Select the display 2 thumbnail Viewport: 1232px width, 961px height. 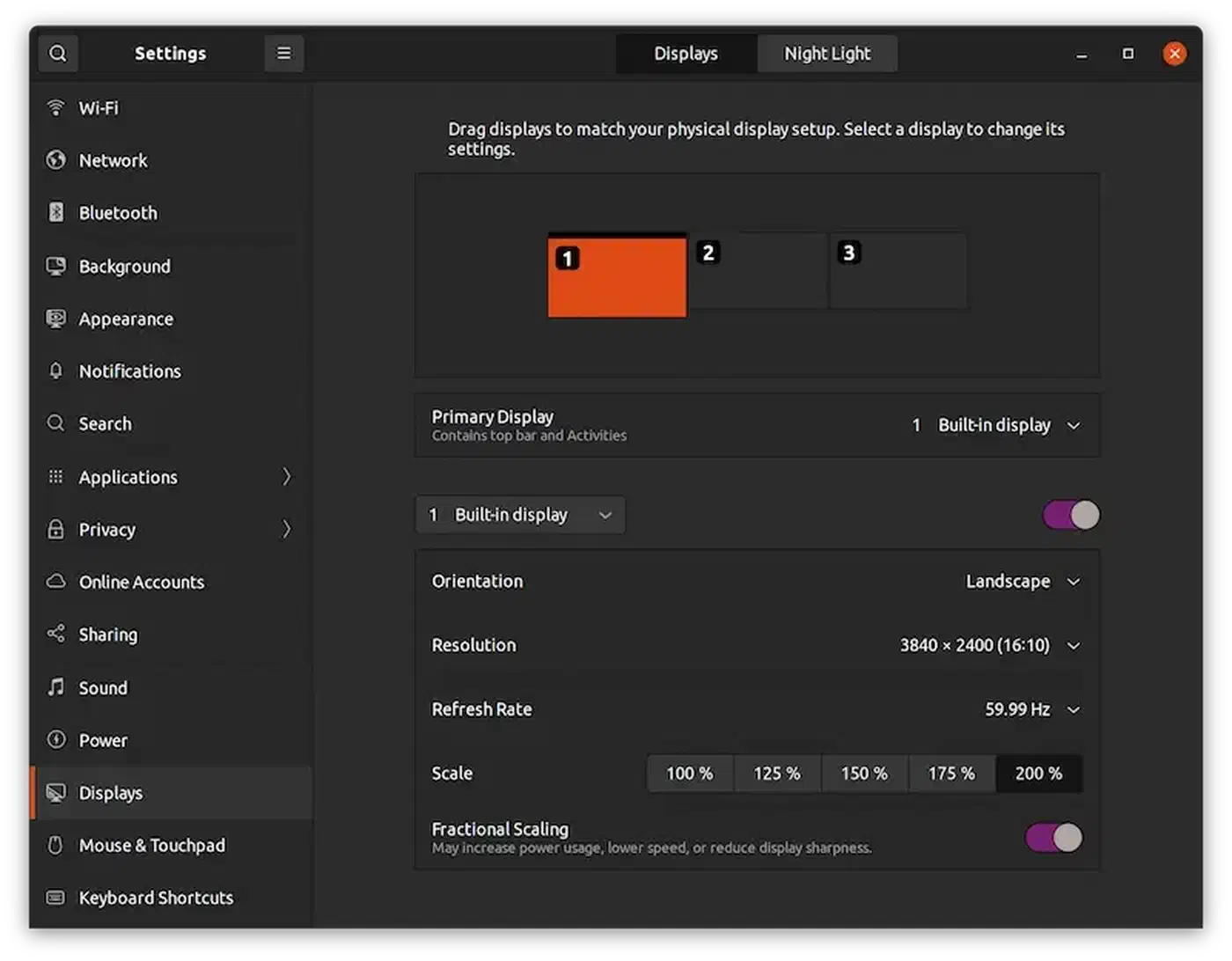759,271
